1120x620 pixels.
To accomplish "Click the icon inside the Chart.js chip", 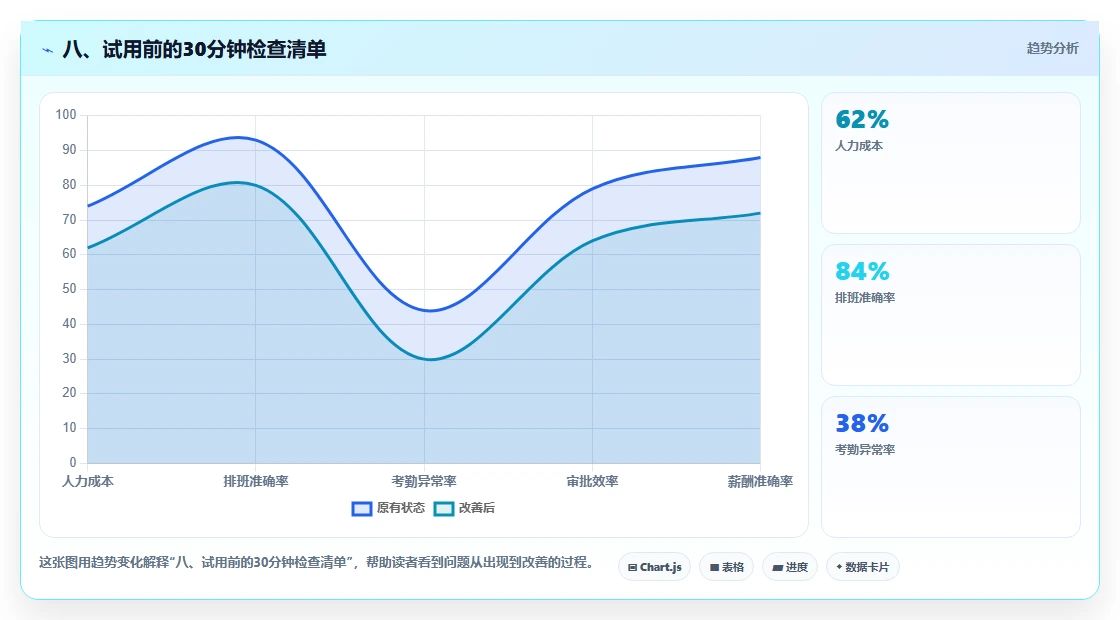I will [x=632, y=568].
